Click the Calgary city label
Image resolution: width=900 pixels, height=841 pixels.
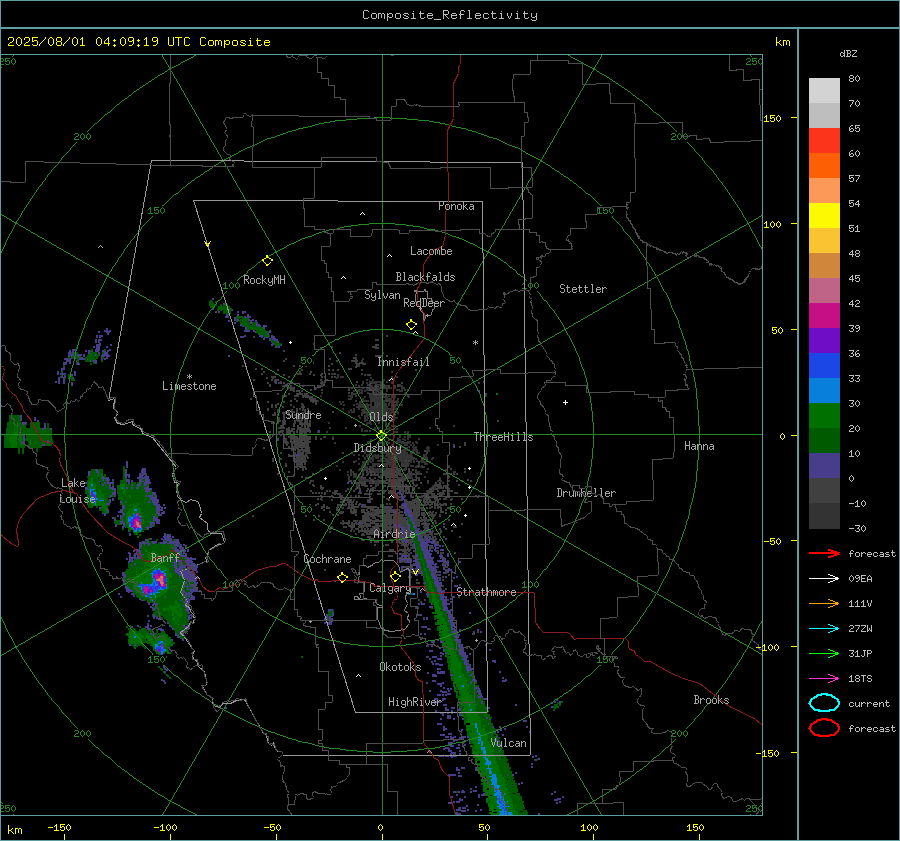390,588
